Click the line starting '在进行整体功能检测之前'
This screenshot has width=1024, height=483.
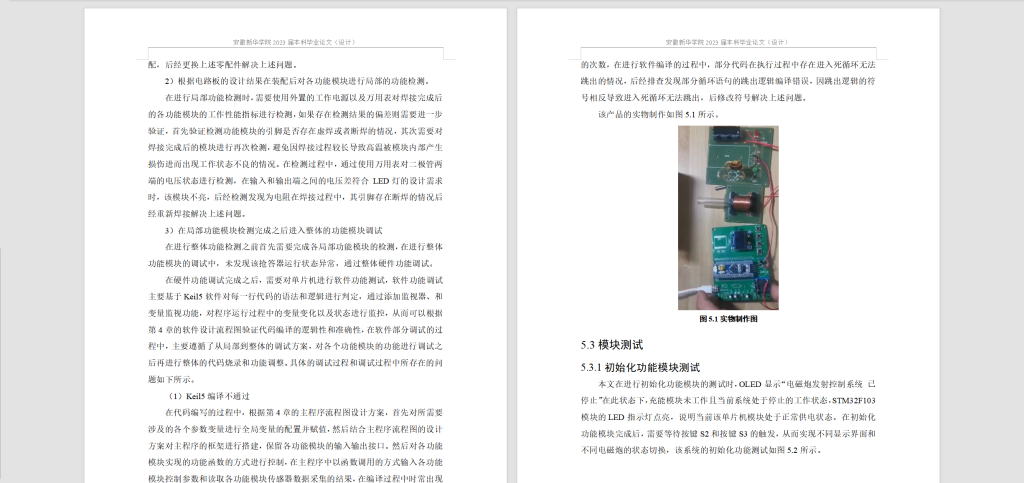[304, 247]
